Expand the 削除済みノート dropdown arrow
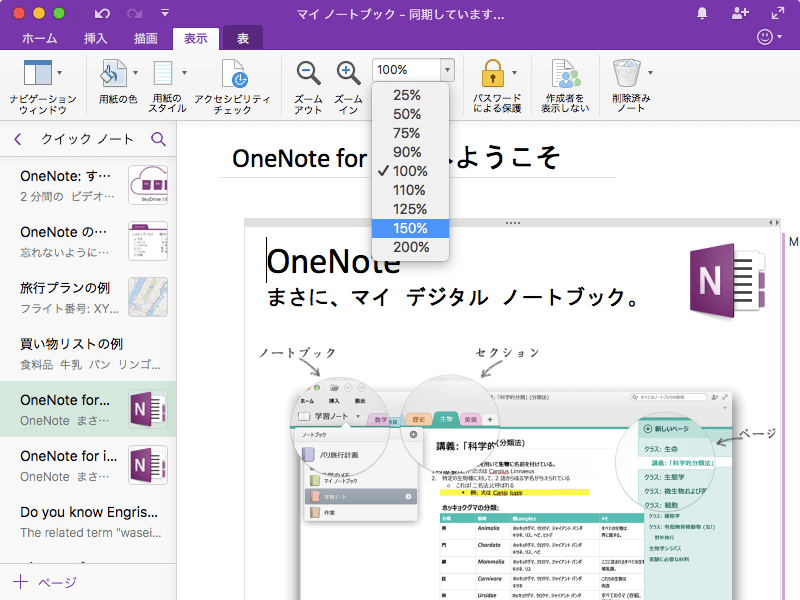 point(651,73)
